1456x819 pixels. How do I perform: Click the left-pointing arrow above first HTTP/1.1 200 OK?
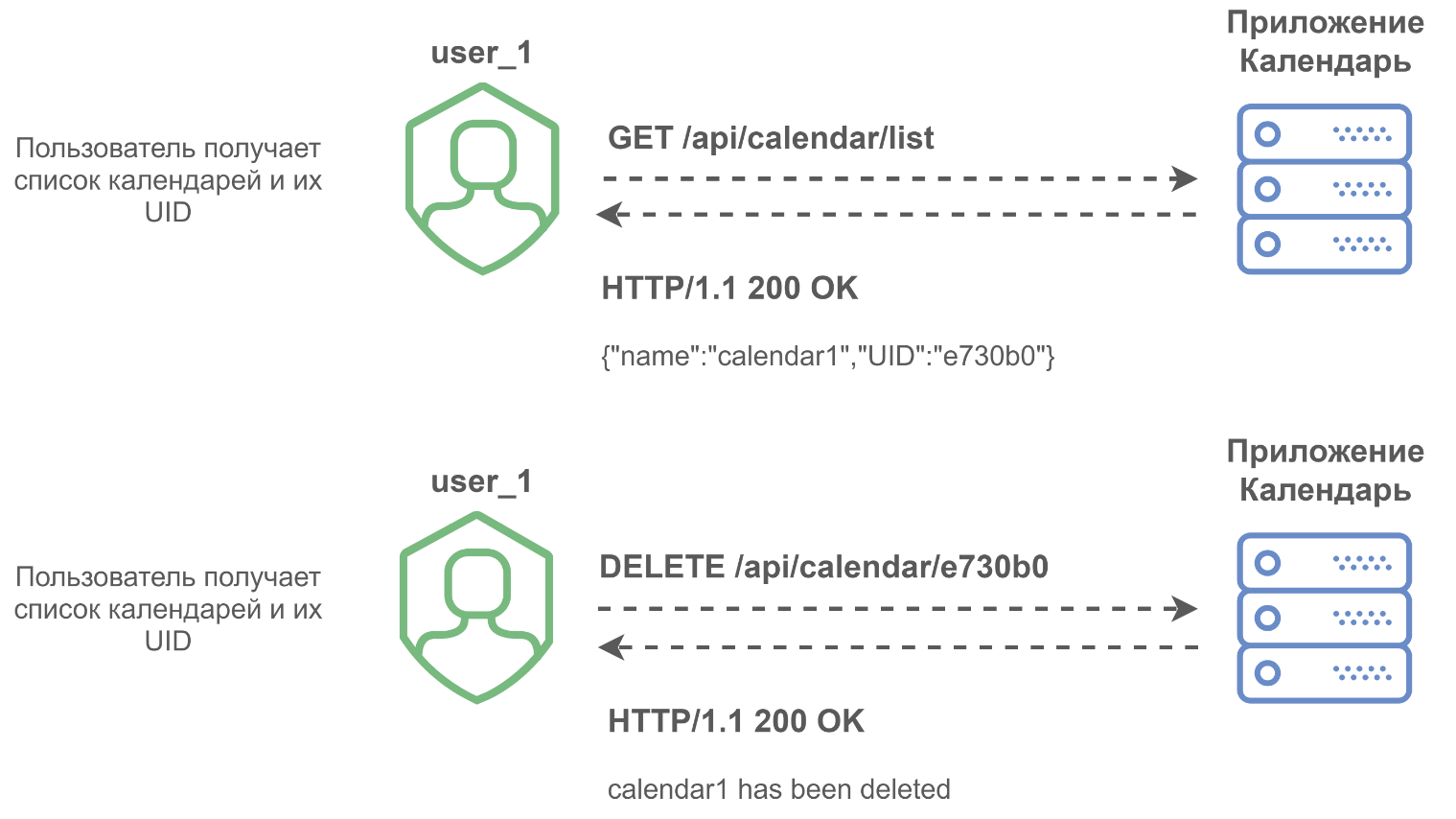point(895,214)
